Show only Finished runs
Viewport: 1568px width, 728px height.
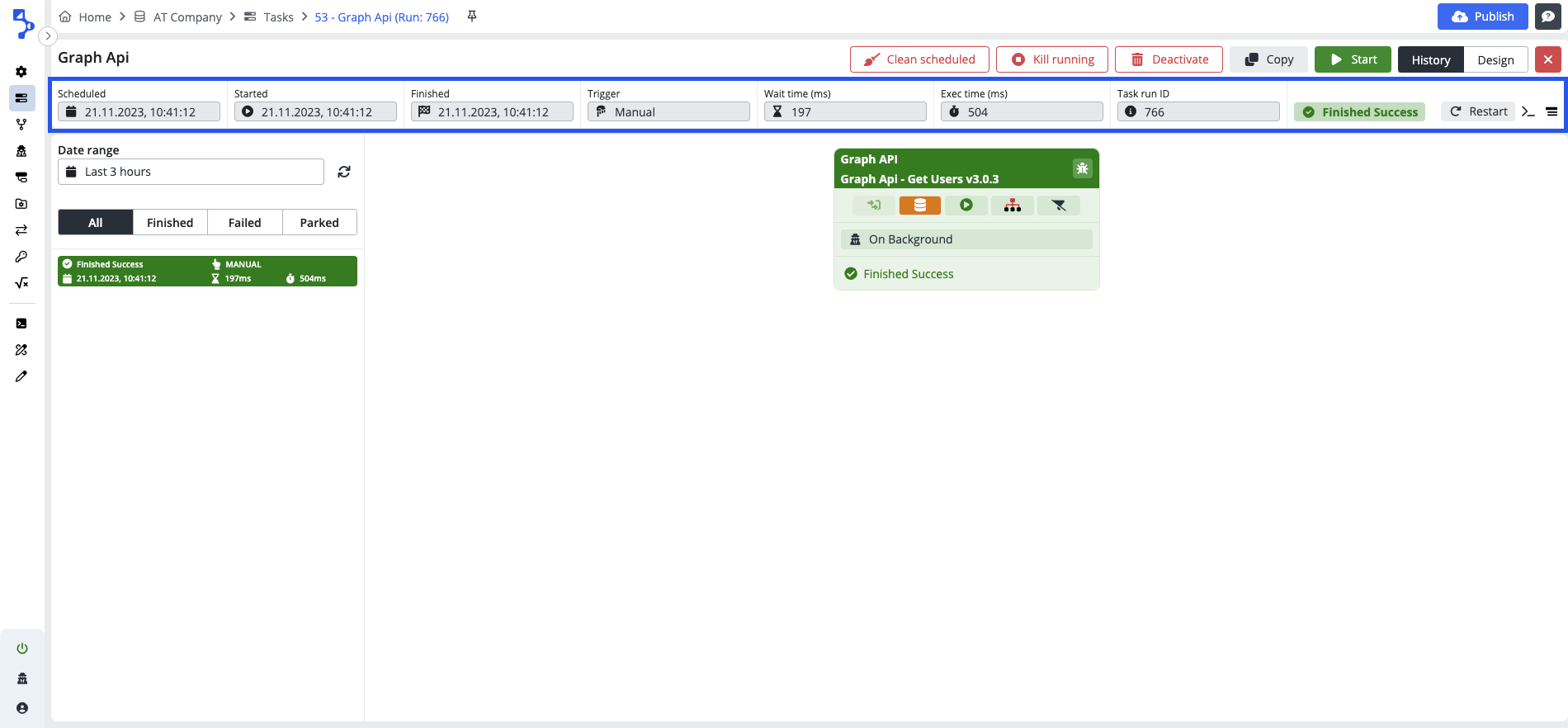coord(170,223)
